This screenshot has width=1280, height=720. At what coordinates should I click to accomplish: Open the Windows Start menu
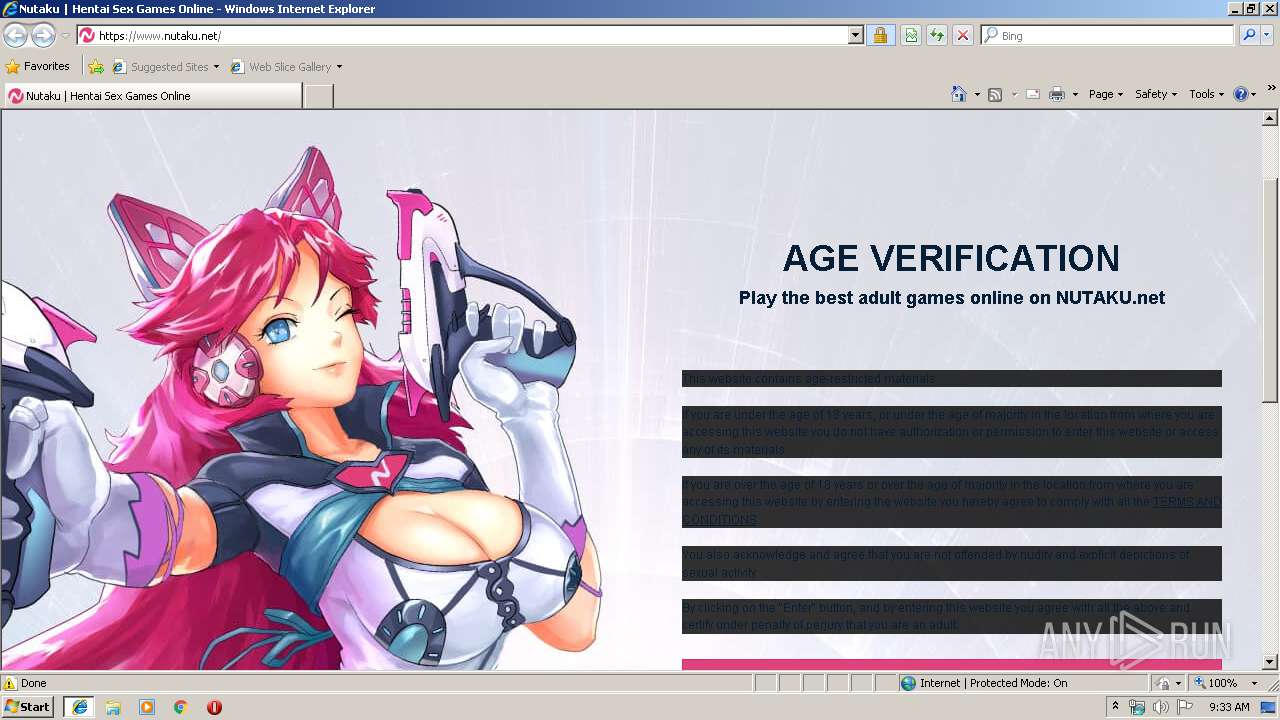[x=28, y=707]
